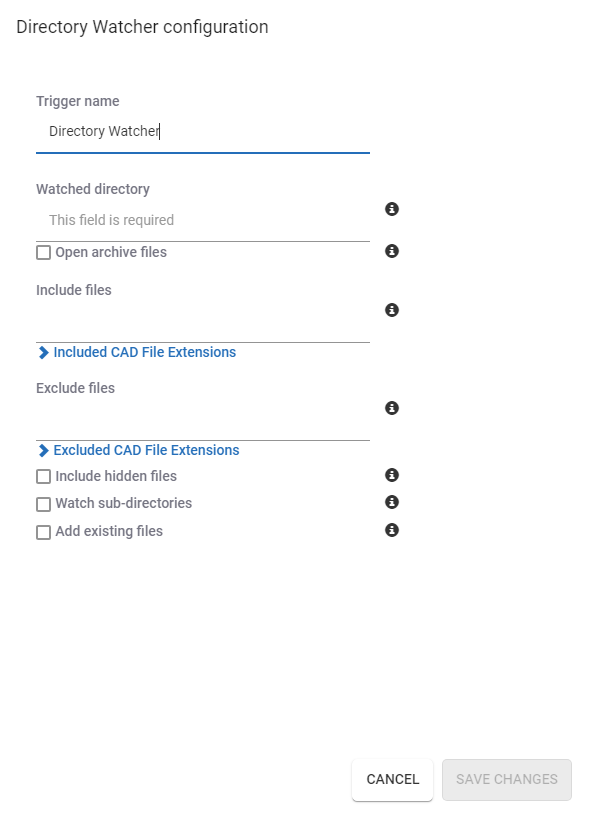Click the Exclude files input field
This screenshot has width=589, height=821.
pos(203,419)
